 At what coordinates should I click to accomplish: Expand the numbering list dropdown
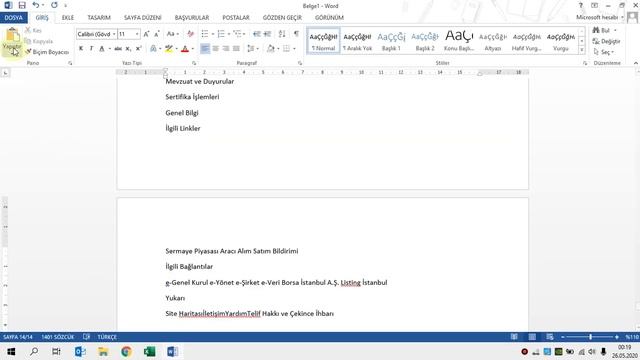coord(229,34)
